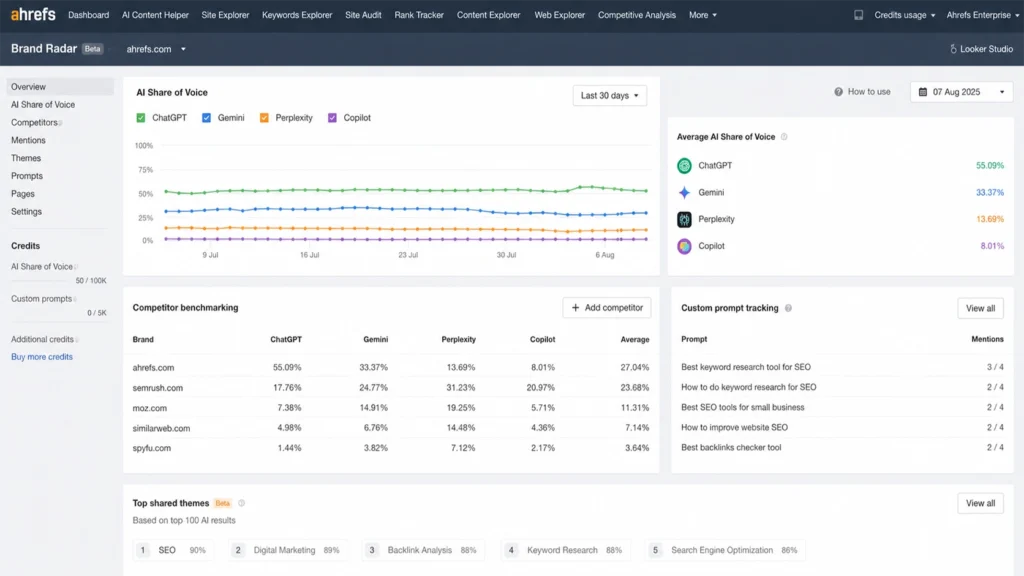Click View all for Top shared themes
The width and height of the screenshot is (1024, 576).
[980, 504]
